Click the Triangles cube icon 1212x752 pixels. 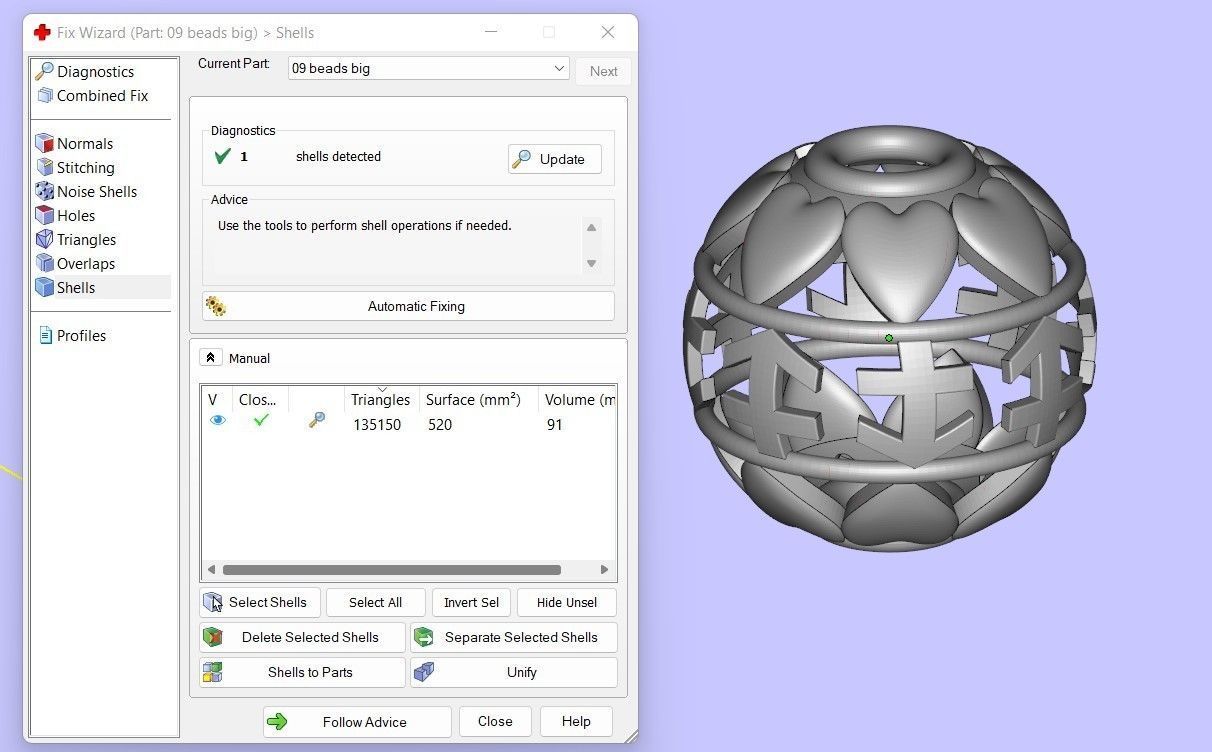coord(44,240)
